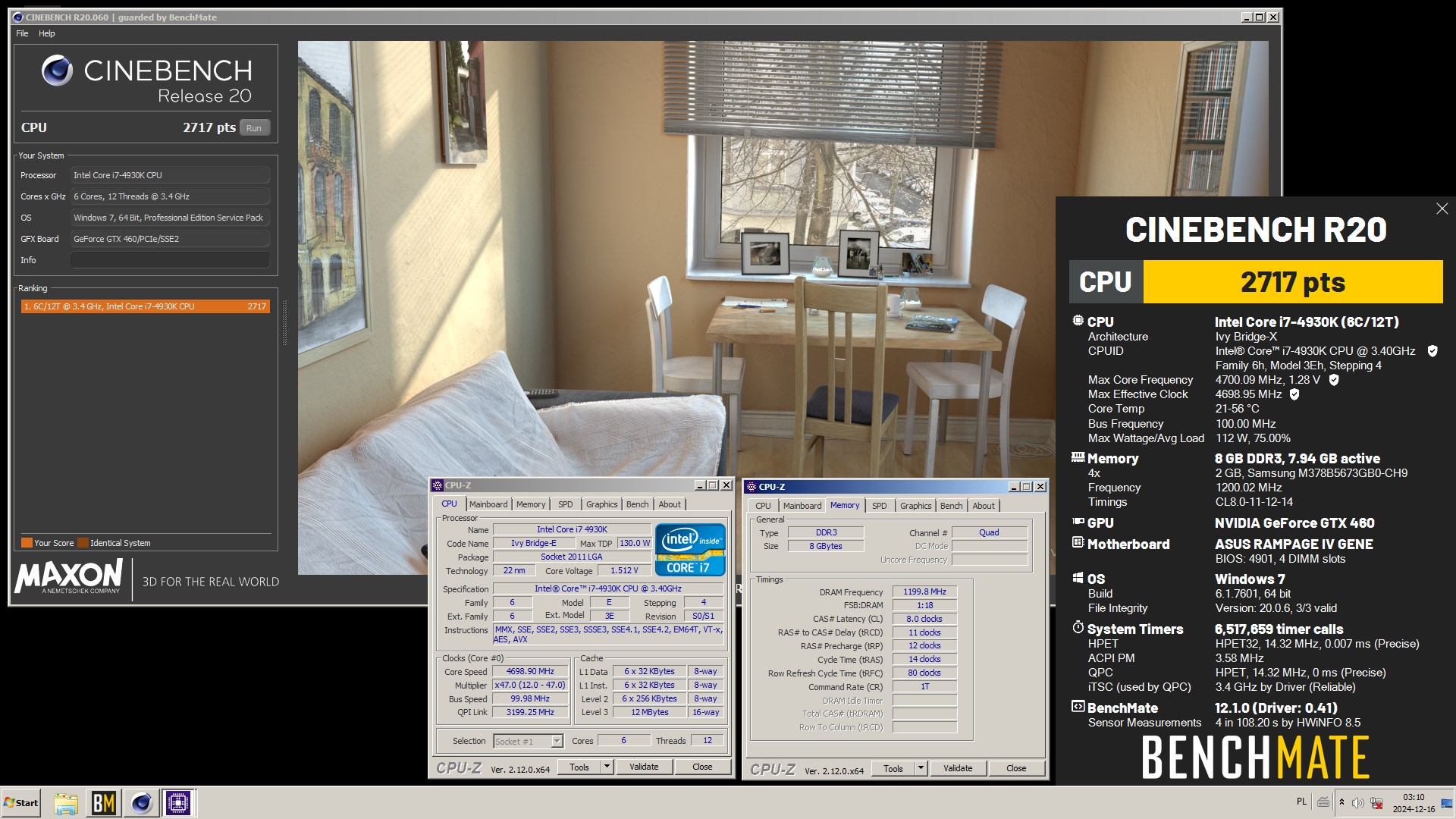Click the empty Info field in Your System
This screenshot has width=1456, height=819.
[170, 260]
